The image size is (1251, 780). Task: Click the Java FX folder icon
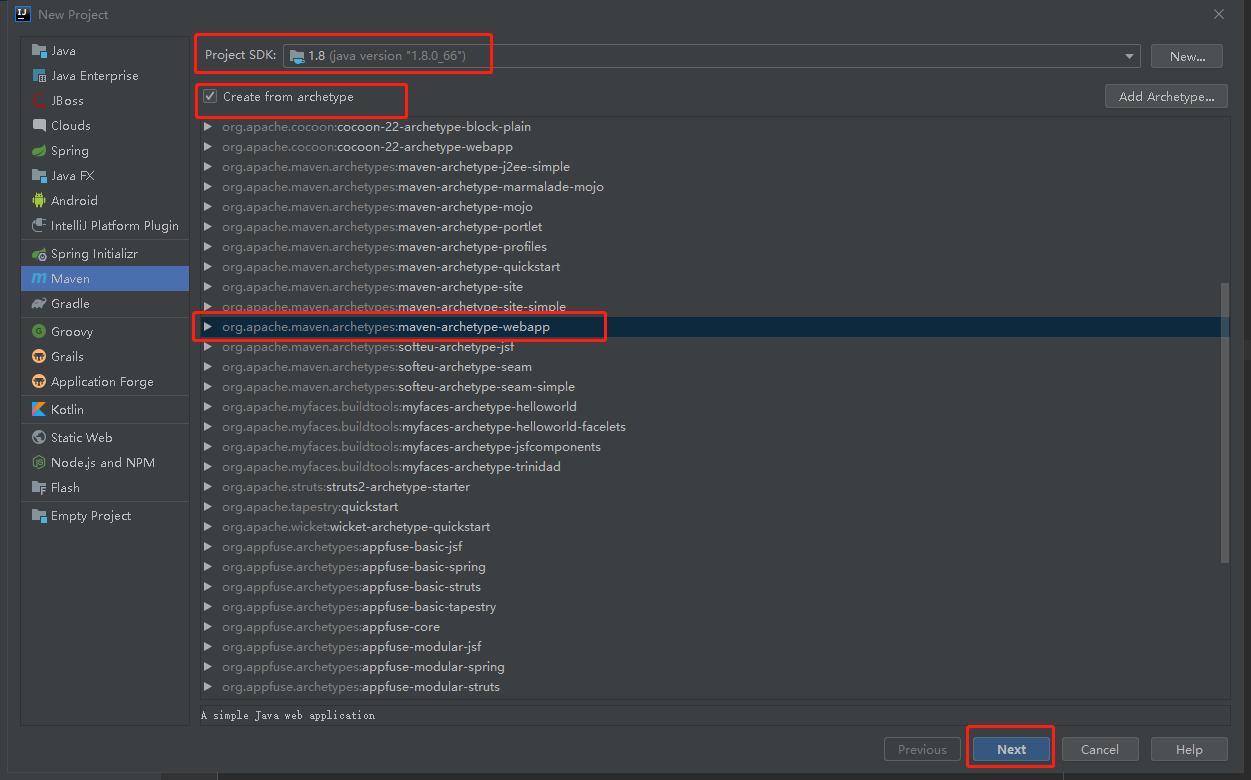[x=39, y=176]
